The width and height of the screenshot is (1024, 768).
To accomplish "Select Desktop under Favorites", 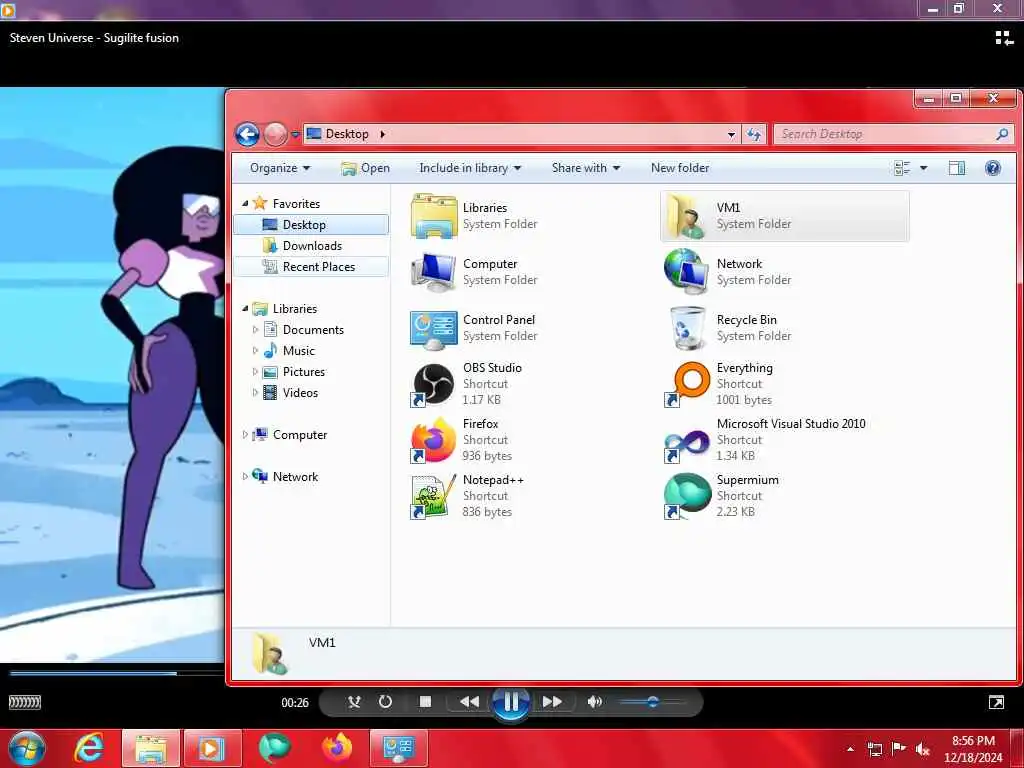I will click(x=311, y=225).
